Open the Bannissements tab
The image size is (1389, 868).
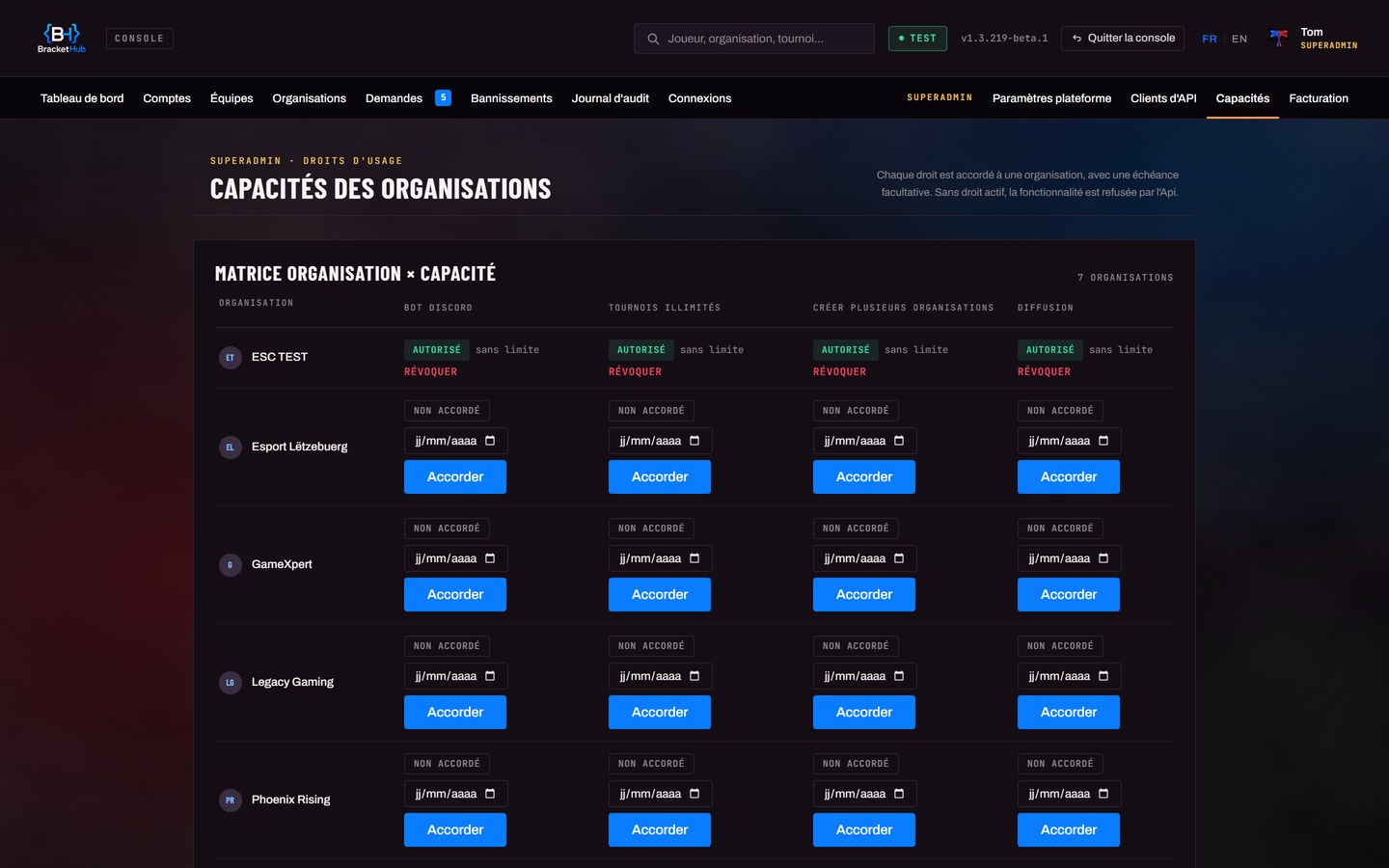(x=511, y=98)
